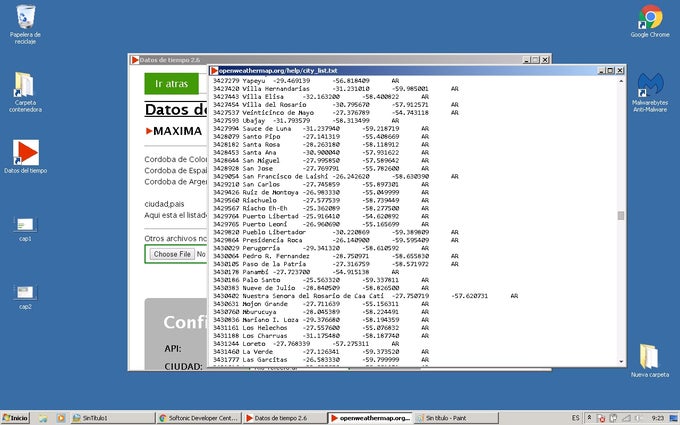This screenshot has width=680, height=425.
Task: Select the Sauce de Luna row
Action: [x=320, y=128]
